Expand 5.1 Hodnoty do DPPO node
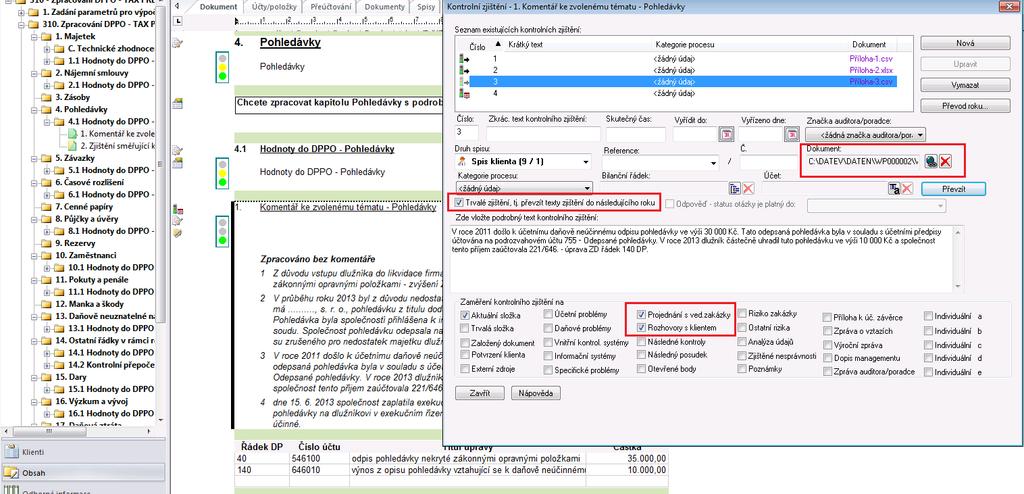 tap(46, 171)
